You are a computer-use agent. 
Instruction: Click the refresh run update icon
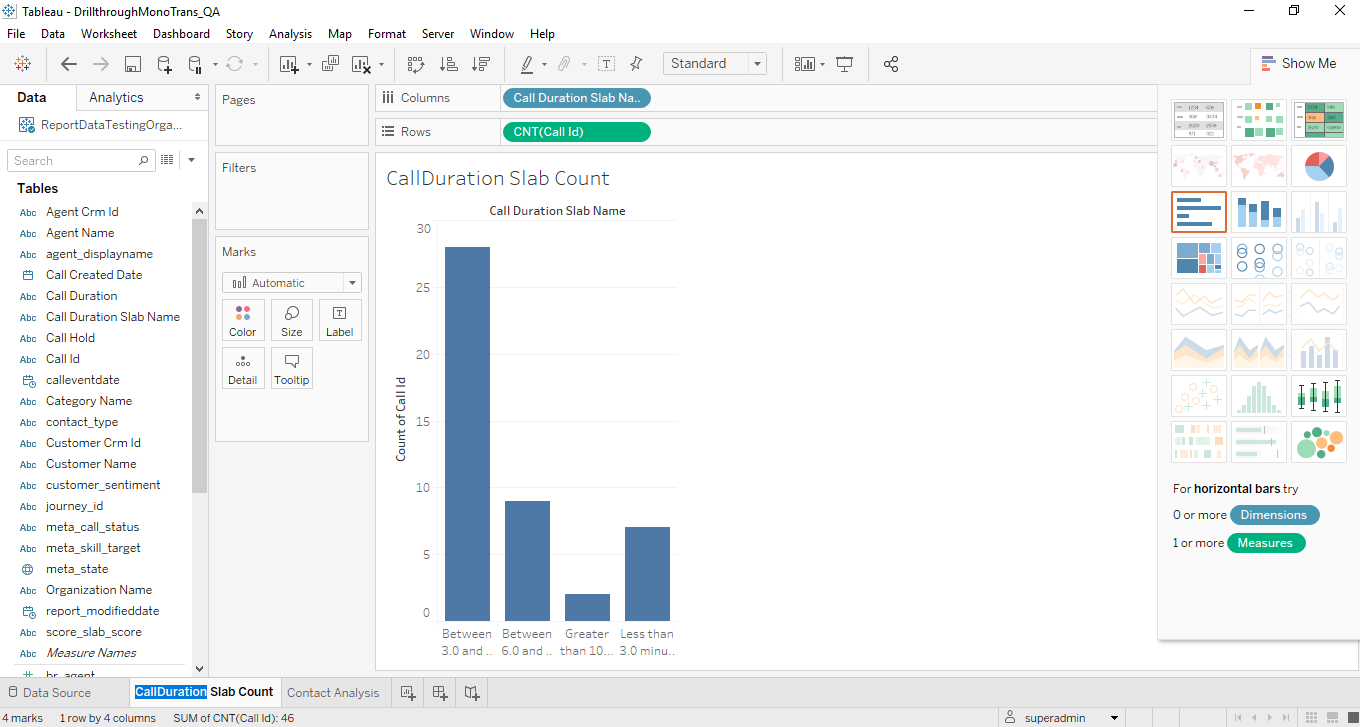pos(234,64)
